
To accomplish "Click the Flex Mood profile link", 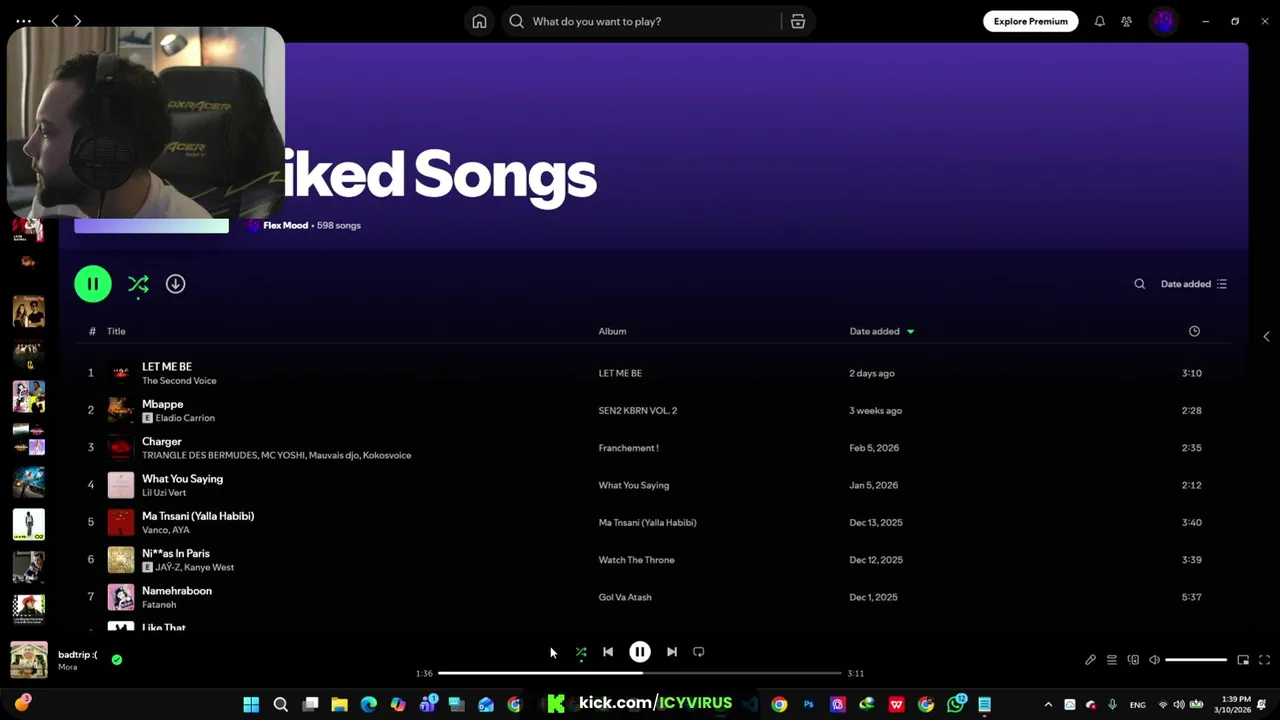I will [285, 225].
